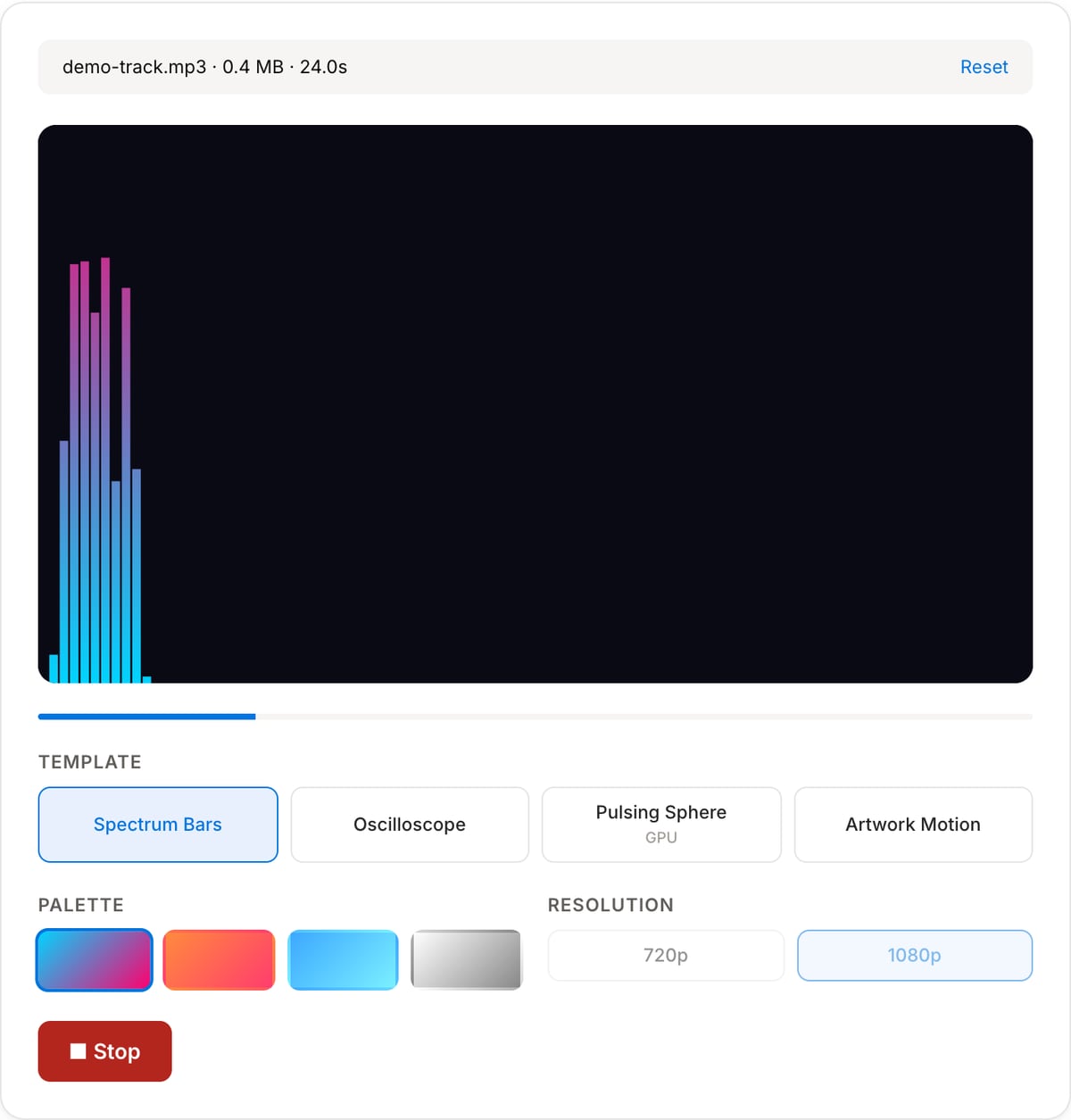Set resolution to 1080p
The image size is (1071, 1120).
point(915,955)
